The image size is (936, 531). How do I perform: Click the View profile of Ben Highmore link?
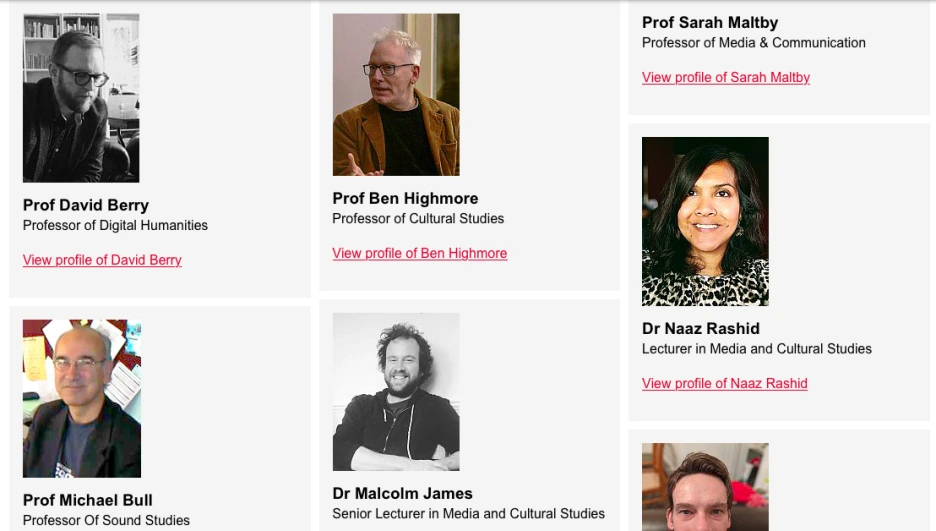419,253
